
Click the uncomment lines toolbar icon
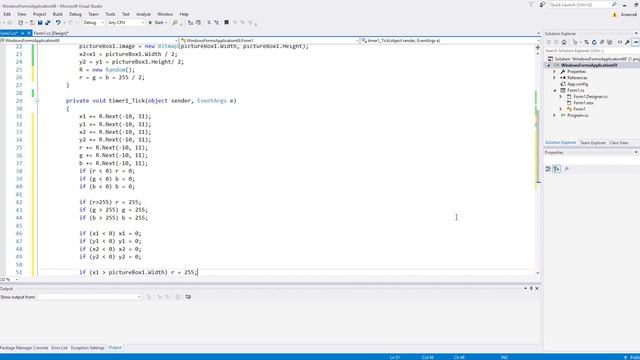(x=216, y=23)
